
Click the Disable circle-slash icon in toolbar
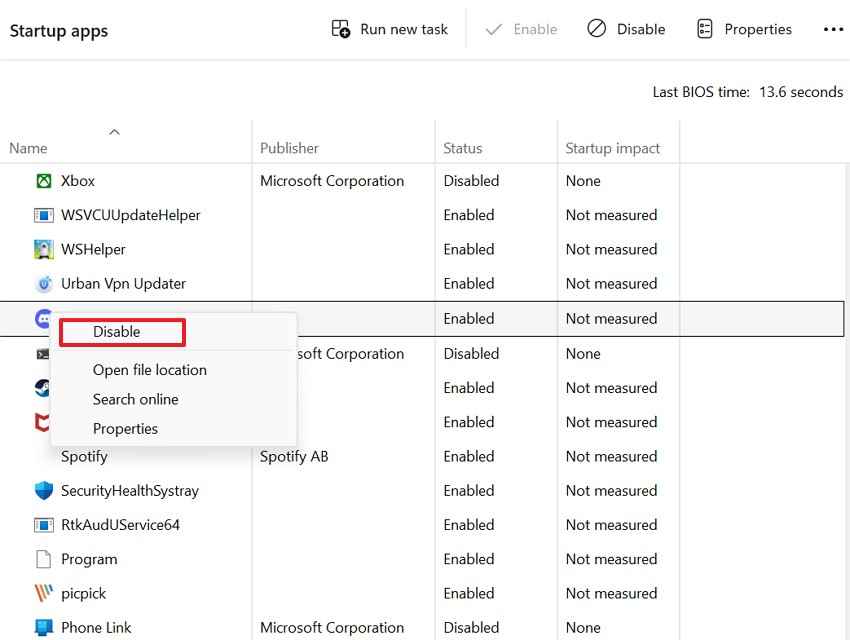click(596, 28)
